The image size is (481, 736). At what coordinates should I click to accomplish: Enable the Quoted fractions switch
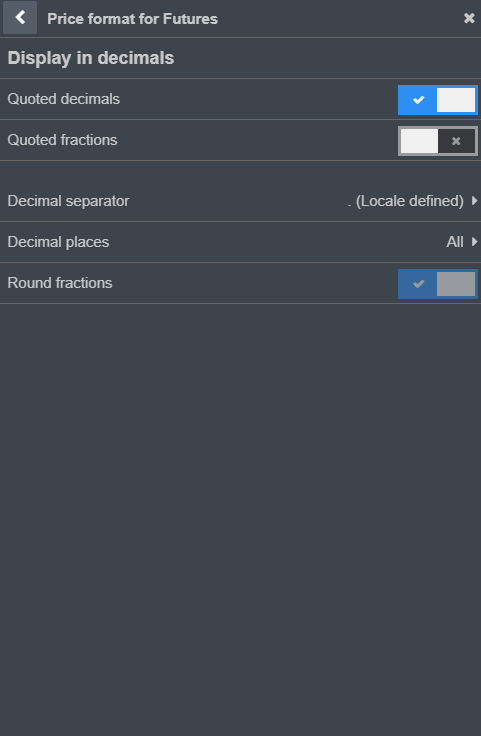pos(438,141)
